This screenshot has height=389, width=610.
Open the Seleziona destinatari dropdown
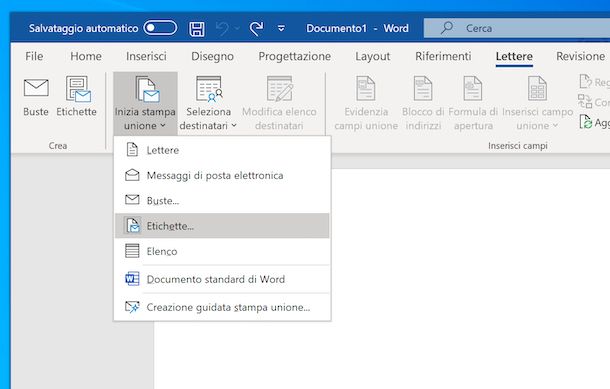[x=209, y=103]
